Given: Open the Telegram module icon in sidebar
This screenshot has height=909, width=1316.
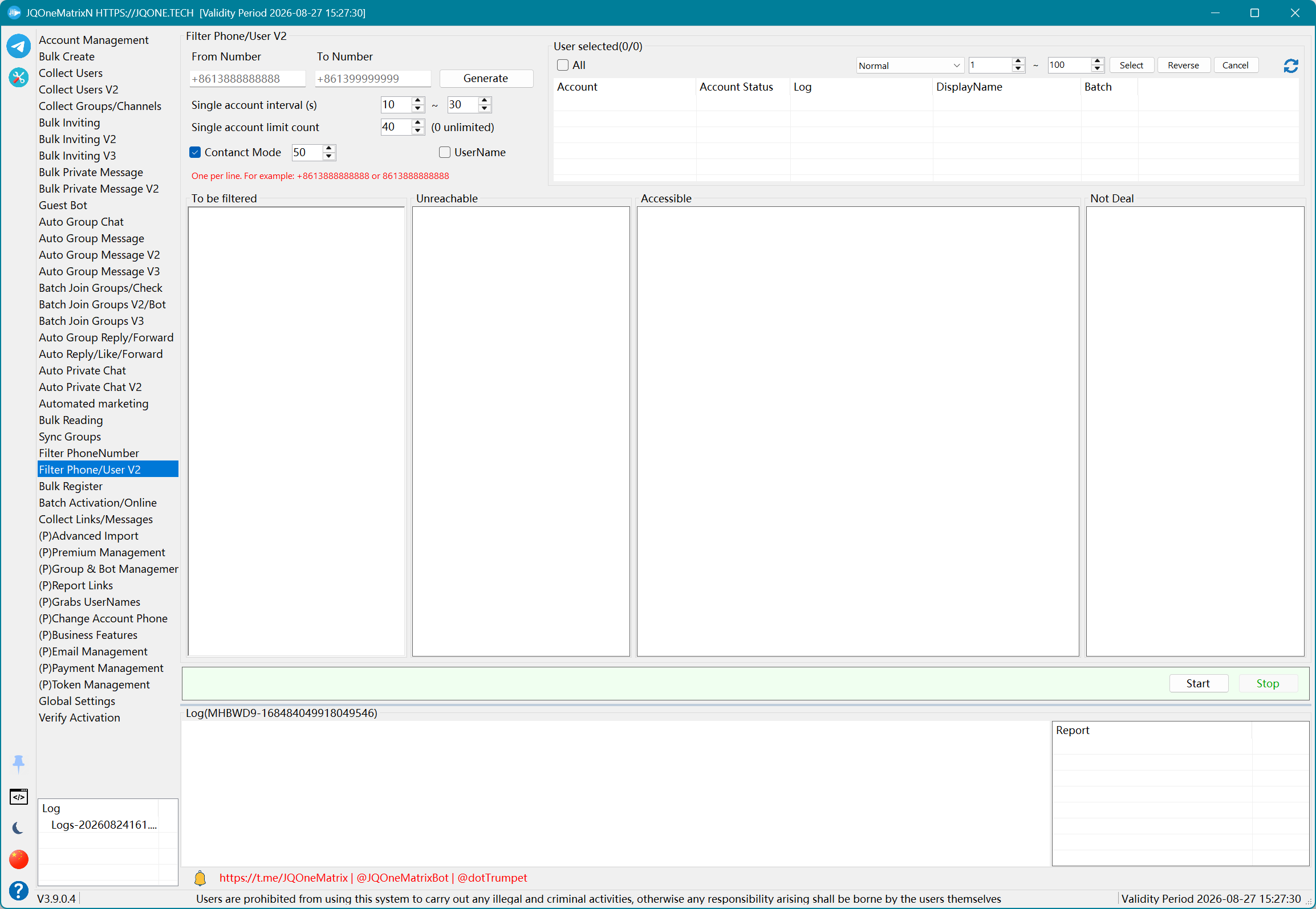Looking at the screenshot, I should click(x=18, y=46).
